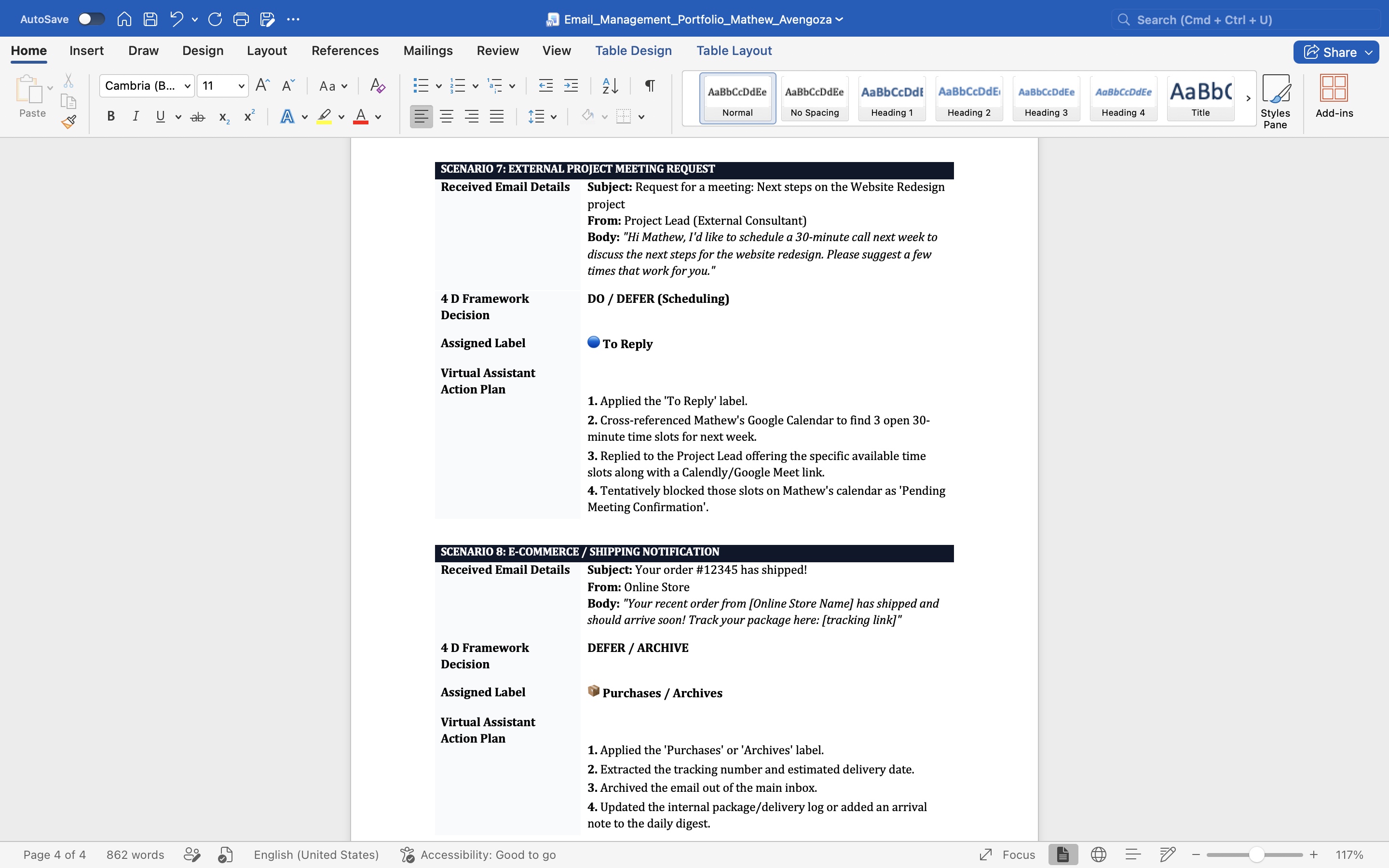Screen dimensions: 1389x868
Task: Open the Styles Pane
Action: [1275, 102]
